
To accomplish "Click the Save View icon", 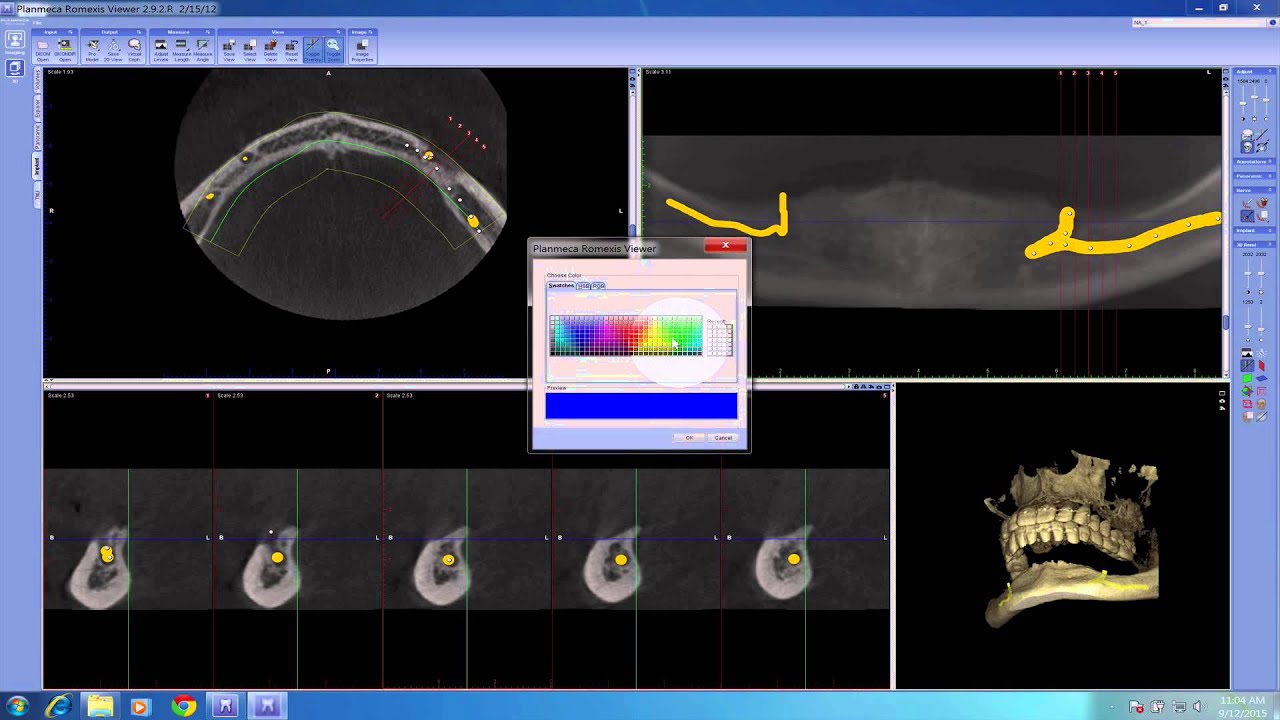I will pyautogui.click(x=229, y=50).
